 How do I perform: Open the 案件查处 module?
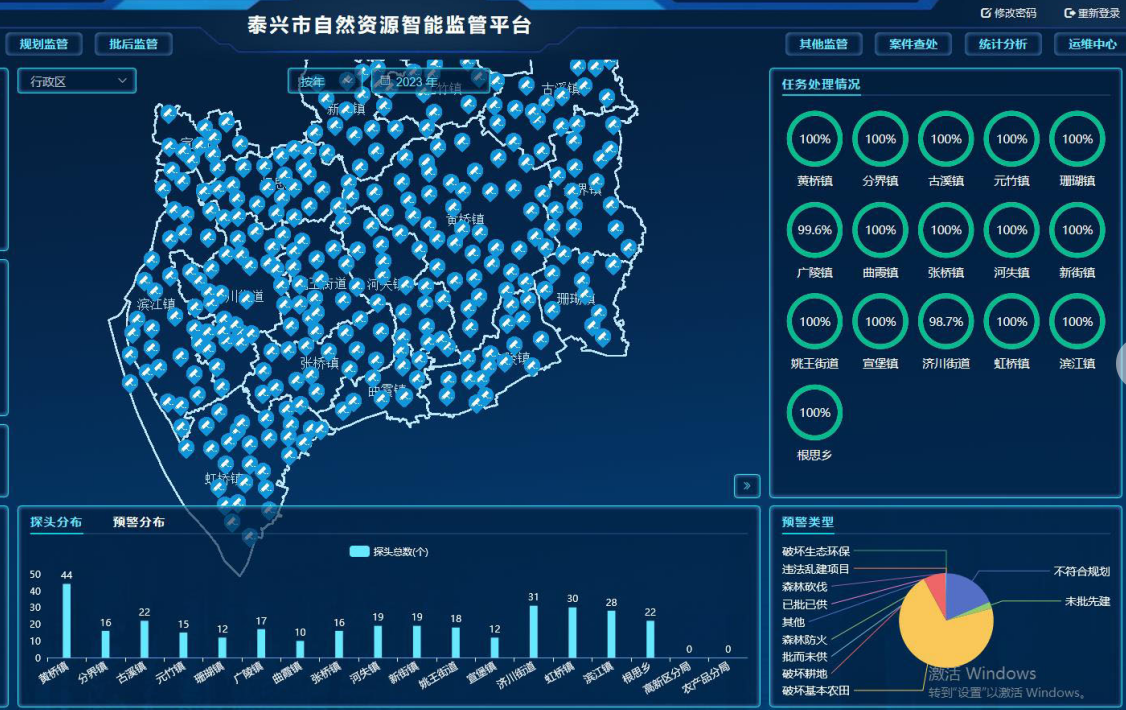[913, 44]
